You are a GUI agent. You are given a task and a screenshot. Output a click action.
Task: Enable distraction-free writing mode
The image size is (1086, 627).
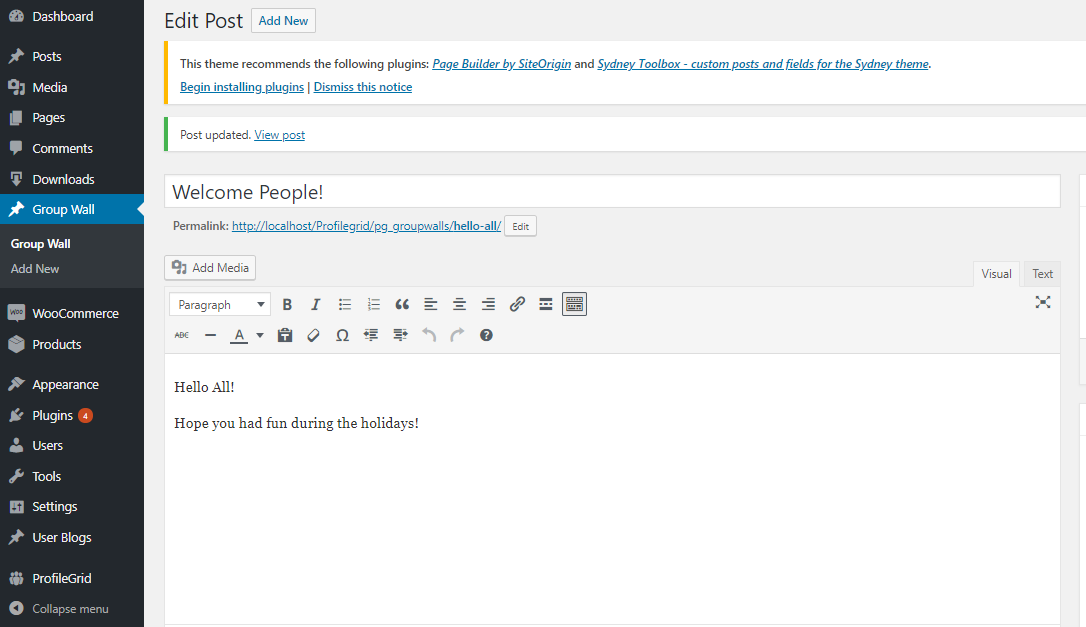click(x=1043, y=302)
